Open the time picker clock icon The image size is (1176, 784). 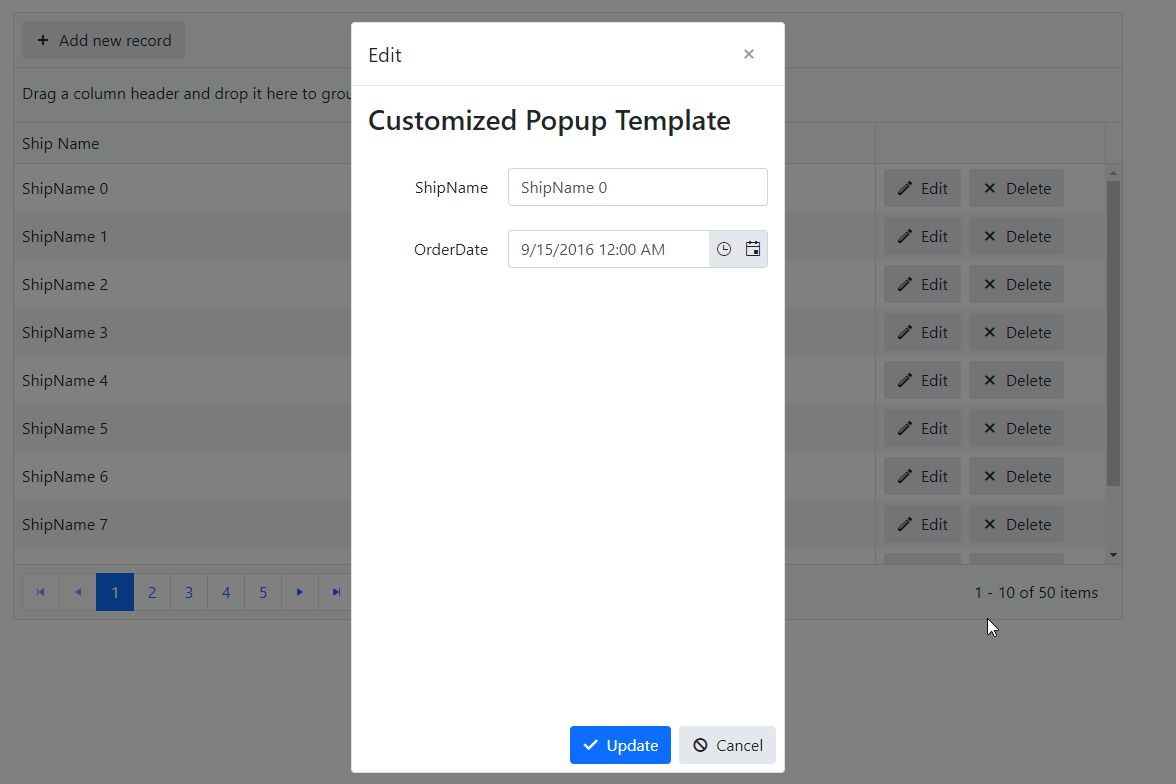(x=724, y=249)
